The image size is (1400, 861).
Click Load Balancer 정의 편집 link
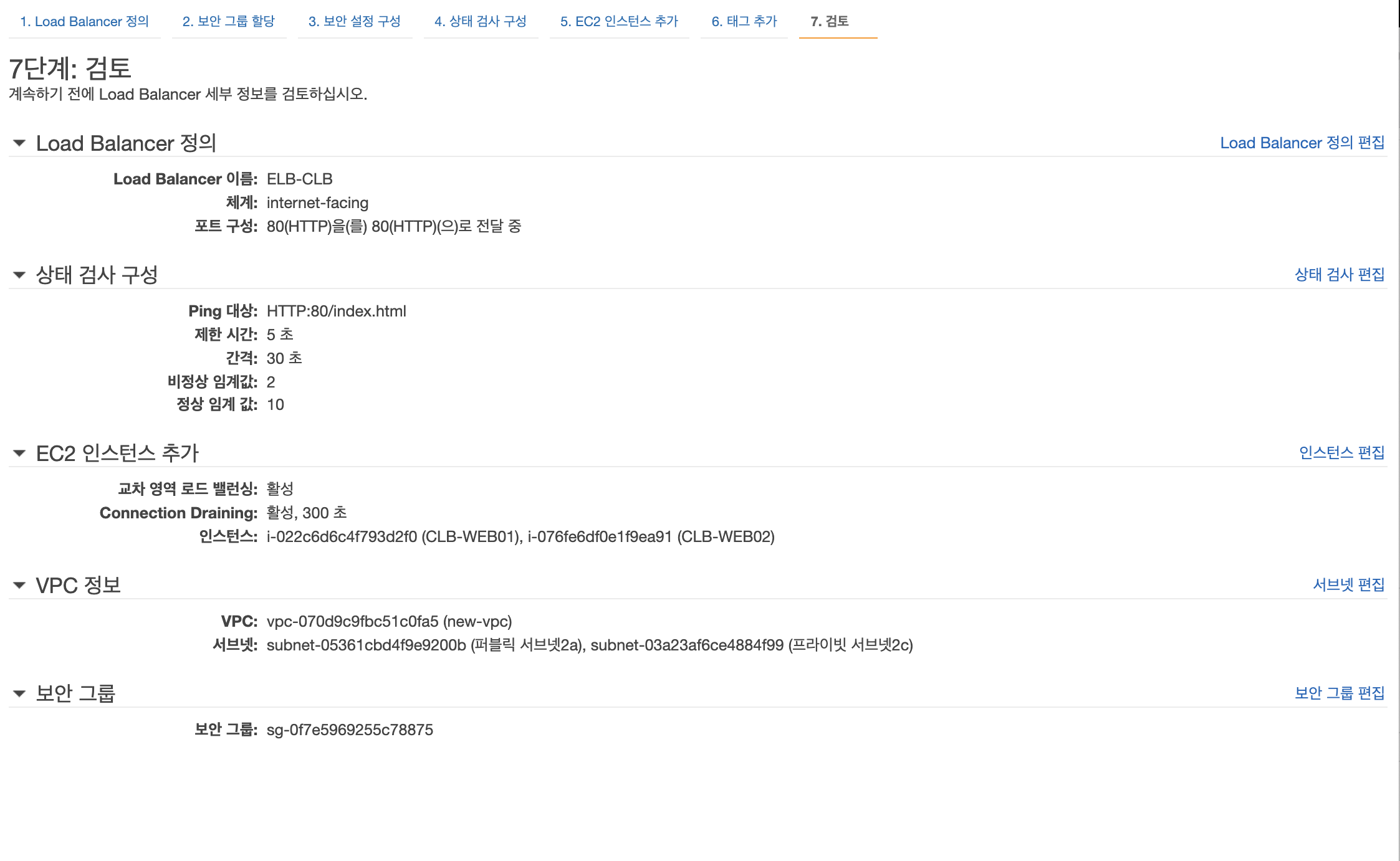[1302, 143]
